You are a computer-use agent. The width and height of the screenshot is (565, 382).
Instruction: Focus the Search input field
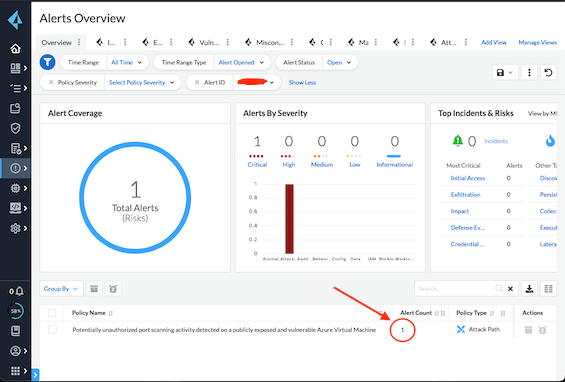pyautogui.click(x=456, y=289)
